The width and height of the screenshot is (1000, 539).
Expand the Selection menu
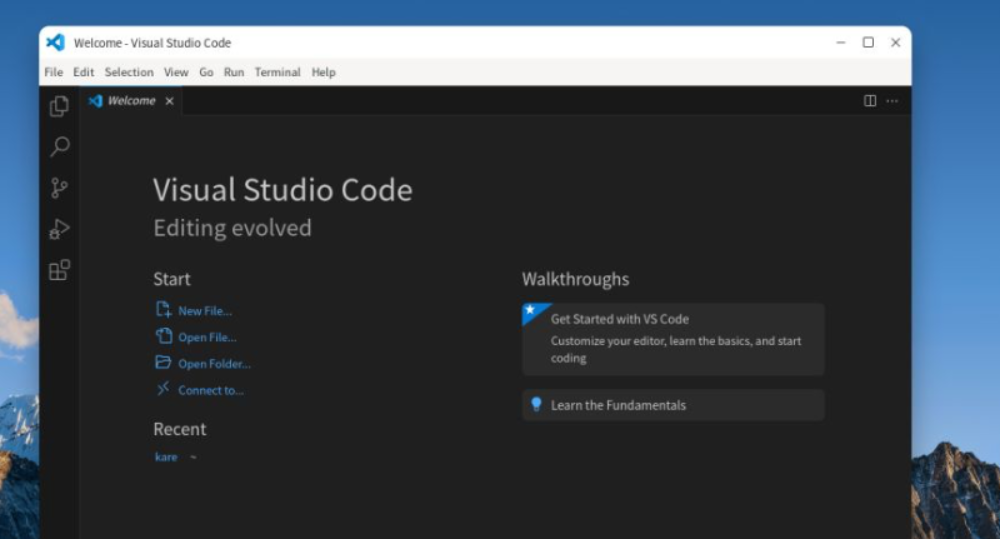129,72
